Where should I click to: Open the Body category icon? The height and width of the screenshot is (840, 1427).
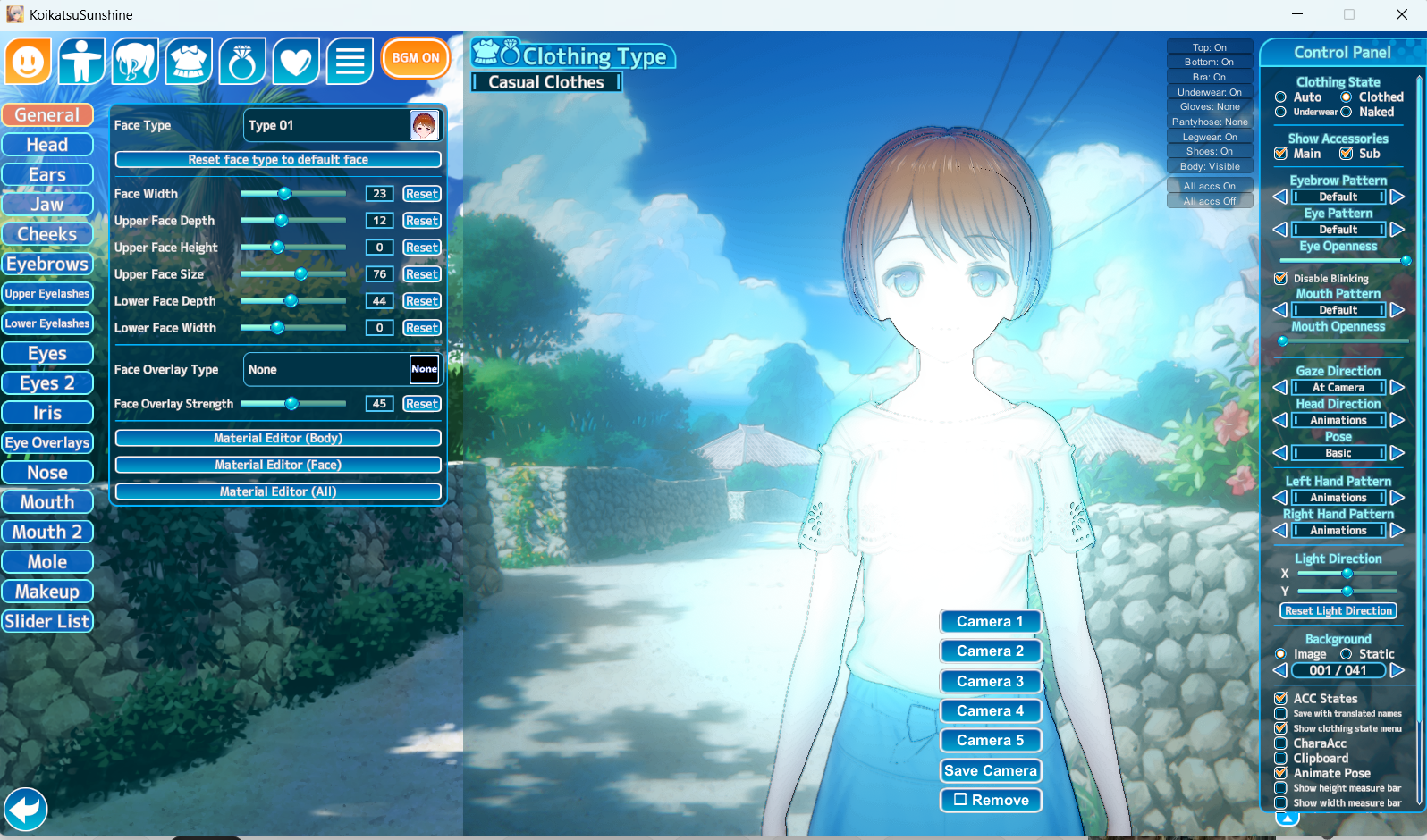click(81, 62)
